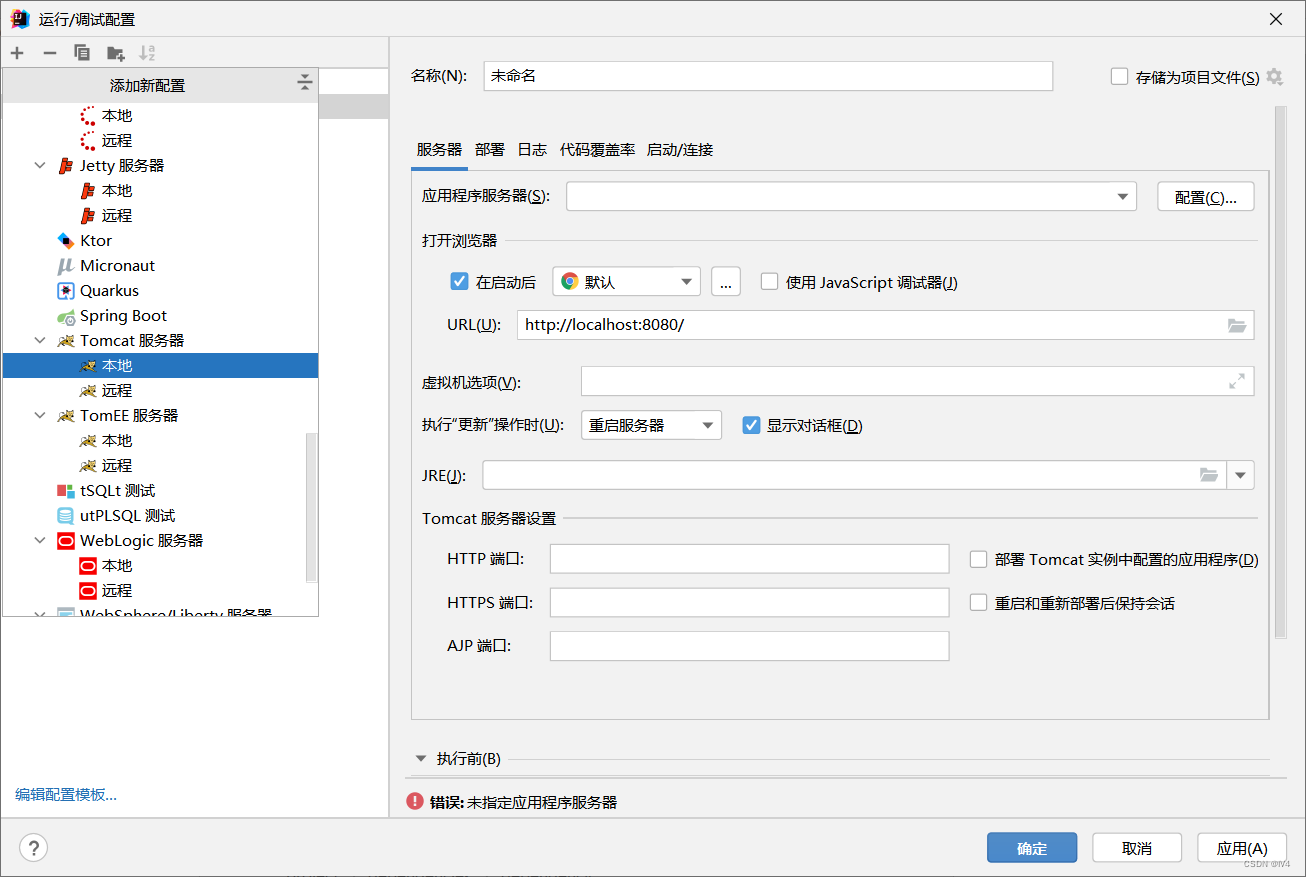Click the move into new folder icon
The image size is (1306, 877).
click(116, 52)
